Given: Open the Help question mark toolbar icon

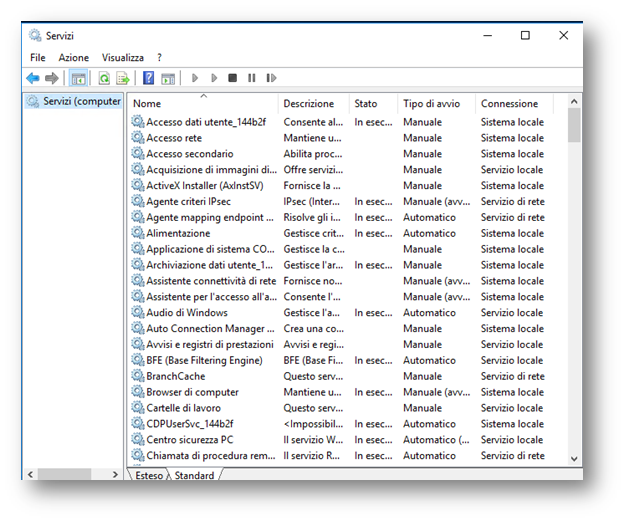Looking at the screenshot, I should (148, 78).
